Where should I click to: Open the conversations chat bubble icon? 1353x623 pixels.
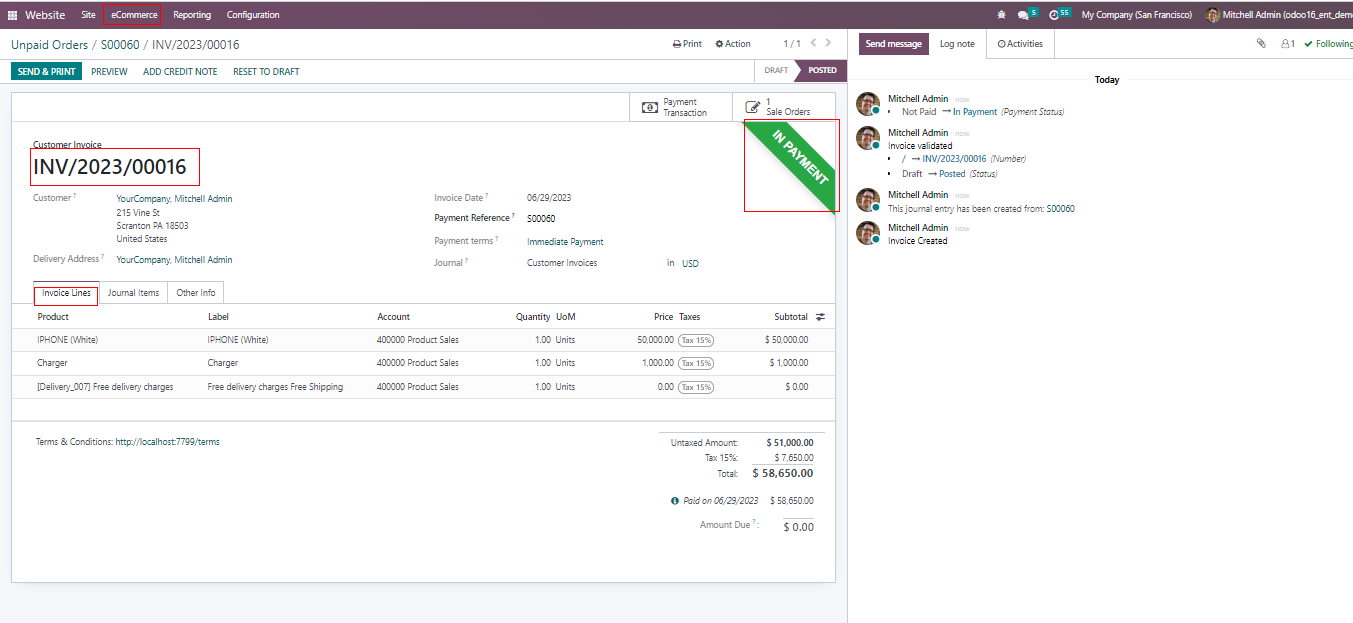1023,15
